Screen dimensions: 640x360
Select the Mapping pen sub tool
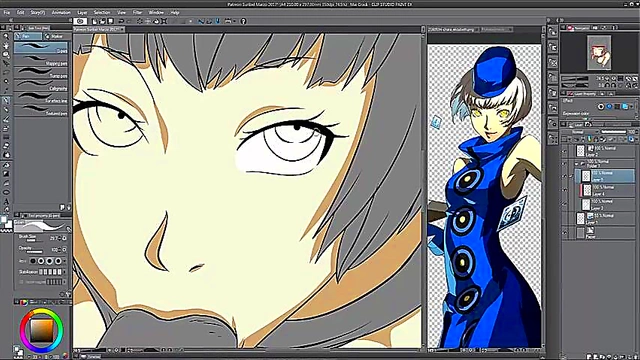41,61
